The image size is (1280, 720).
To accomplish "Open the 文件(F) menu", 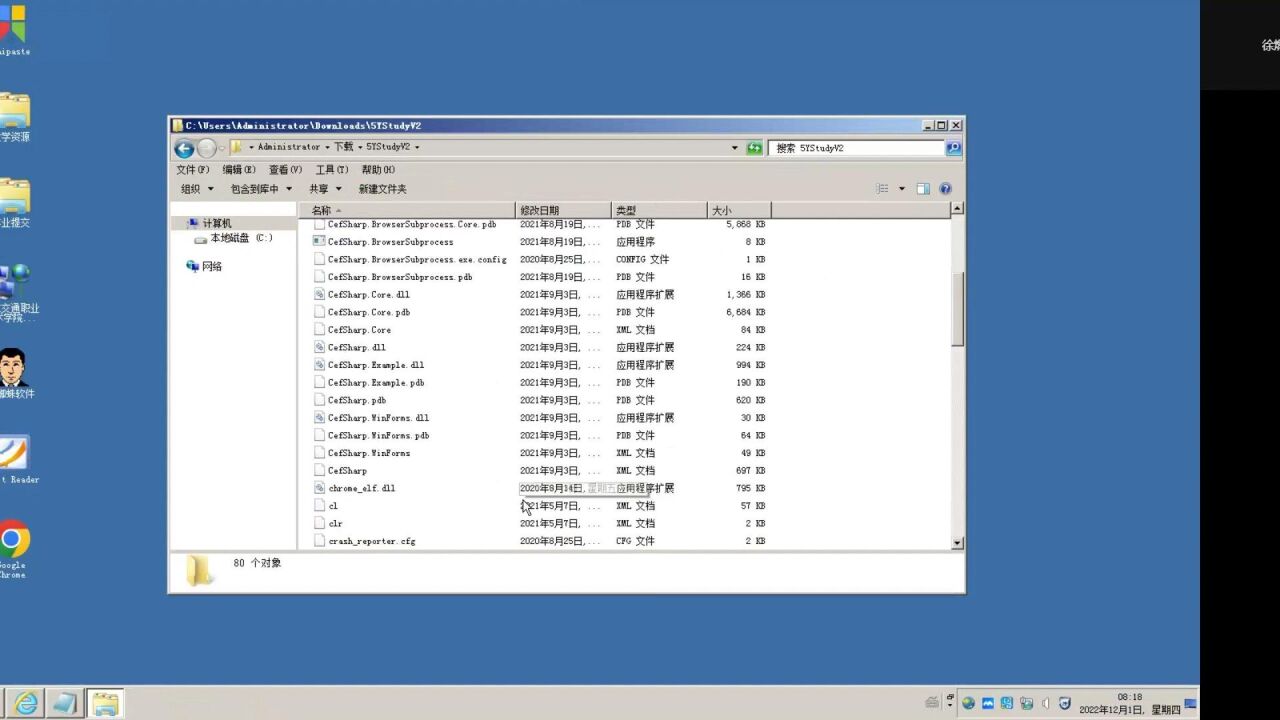I will (192, 170).
